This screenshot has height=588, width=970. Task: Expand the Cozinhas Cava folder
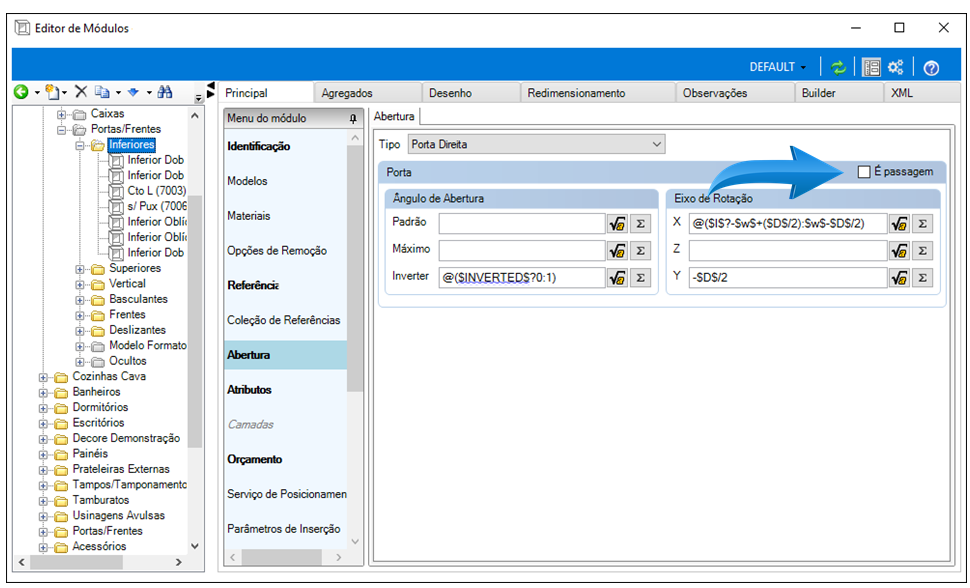point(43,377)
